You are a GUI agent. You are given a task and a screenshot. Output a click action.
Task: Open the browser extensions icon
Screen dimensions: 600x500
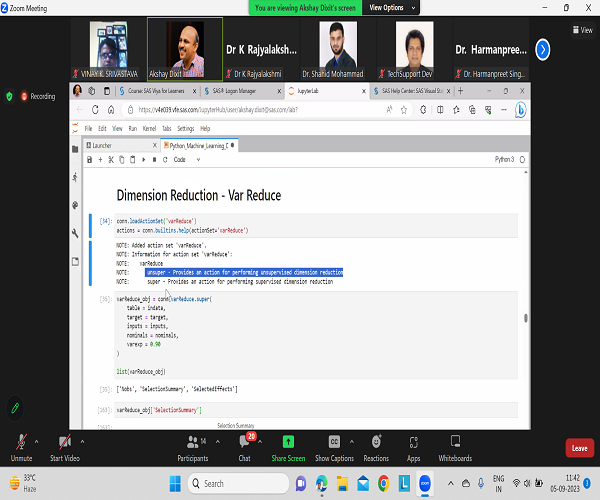(423, 110)
